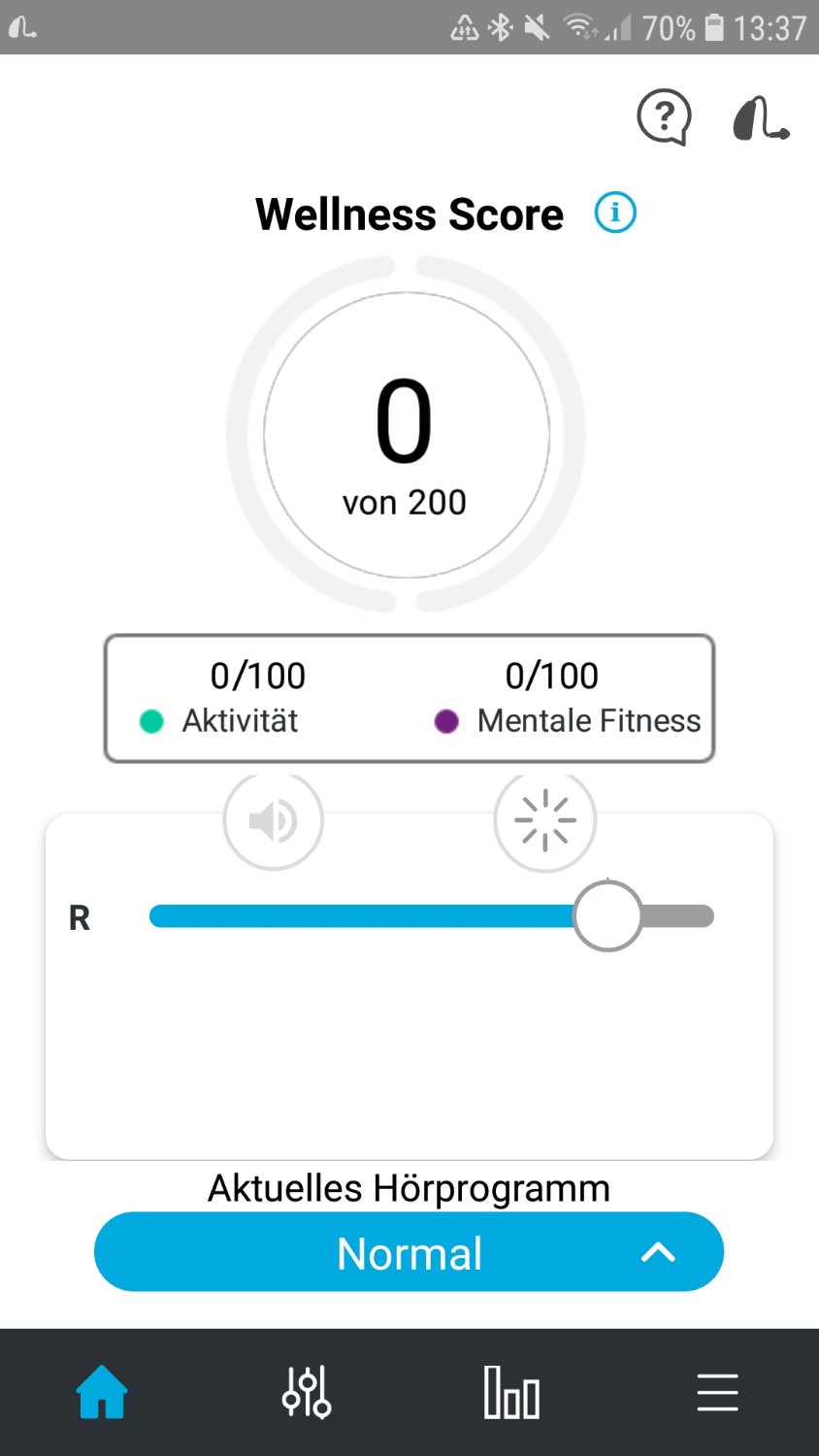
Task: Select the Aktivität score of 0/100
Action: [x=258, y=676]
